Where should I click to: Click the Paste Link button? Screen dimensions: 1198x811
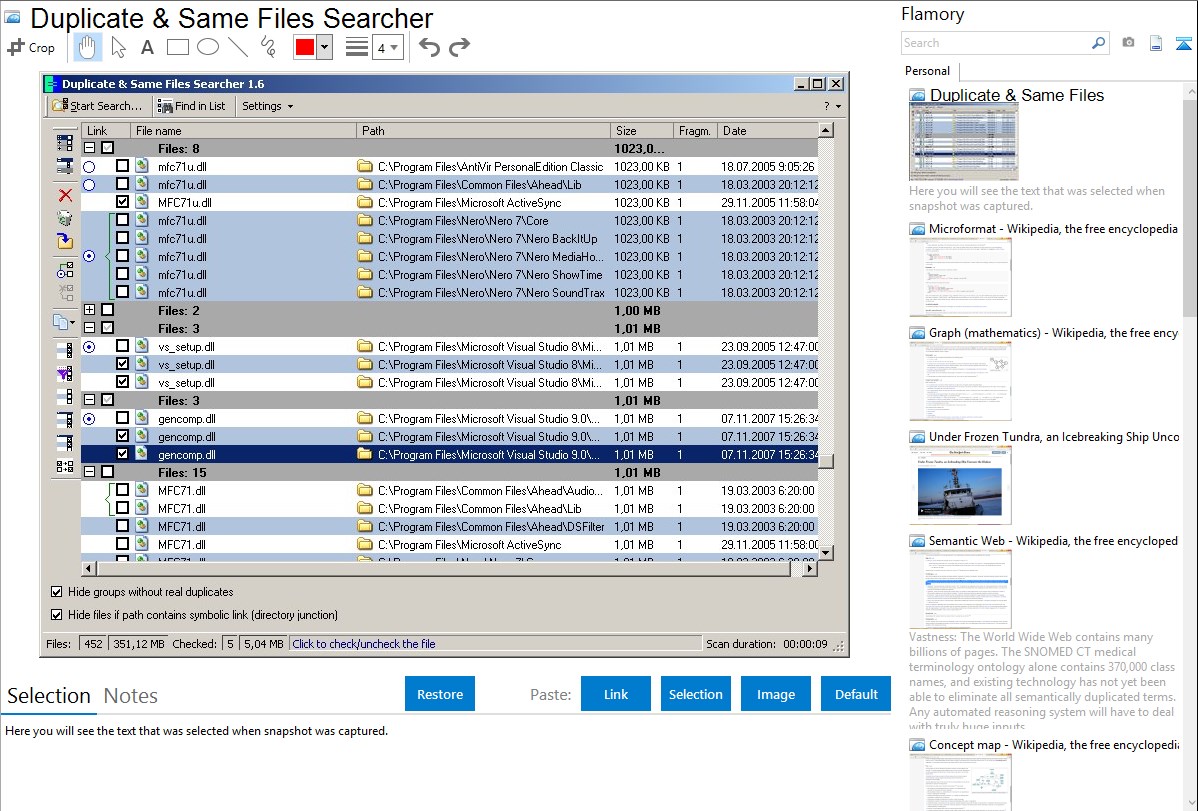(616, 694)
